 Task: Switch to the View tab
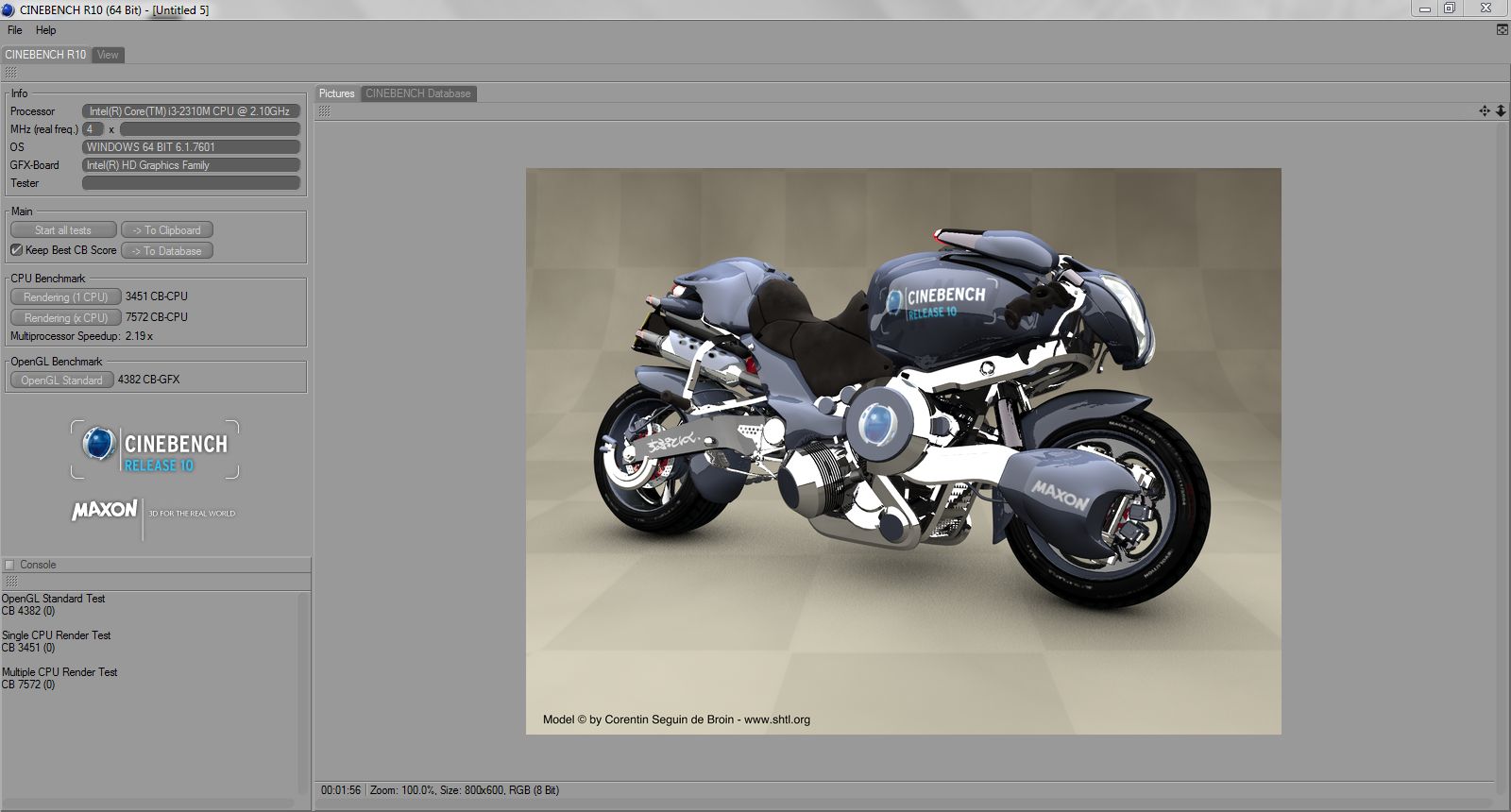click(x=108, y=55)
